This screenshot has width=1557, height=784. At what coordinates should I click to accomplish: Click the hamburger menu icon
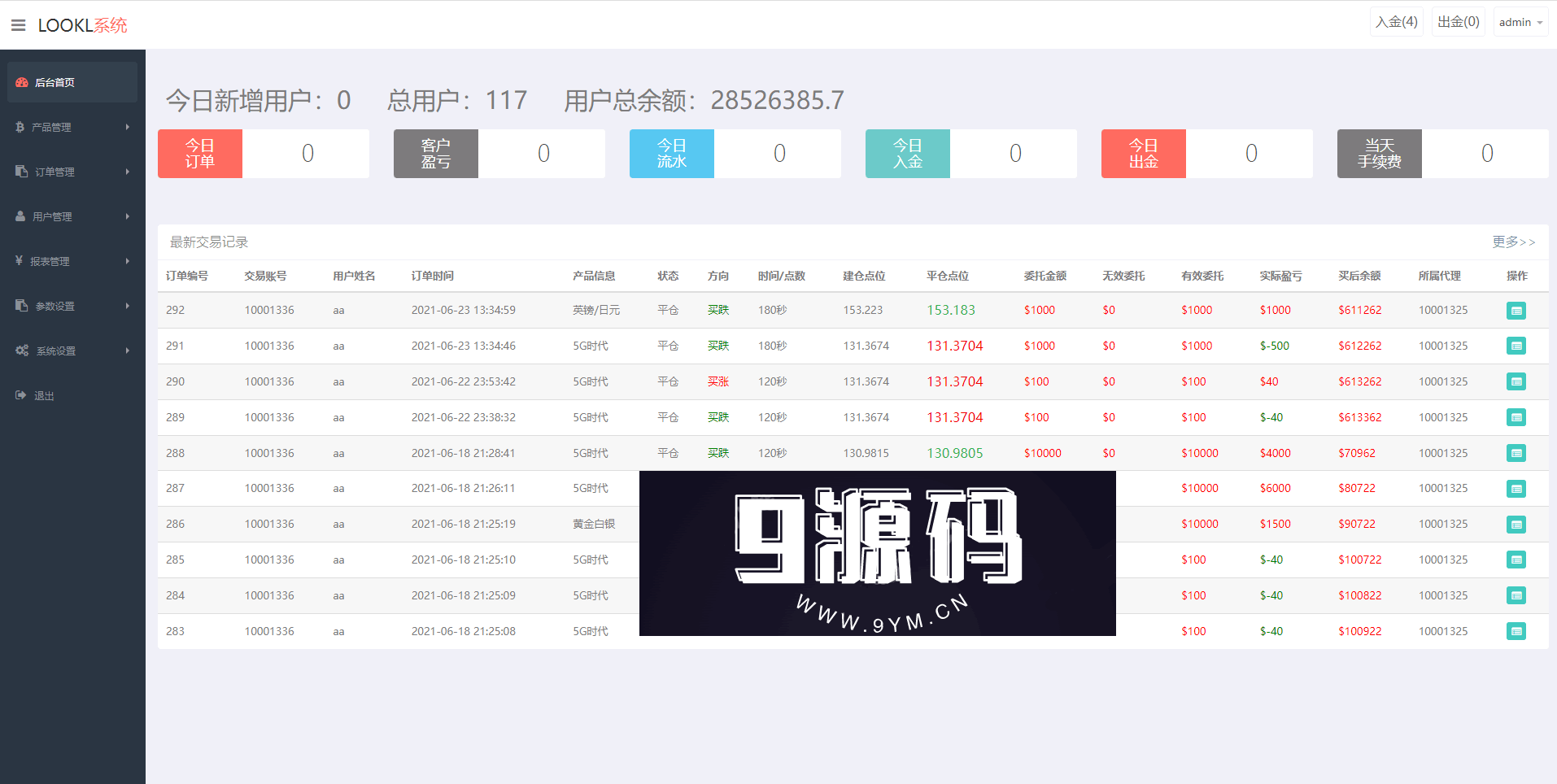tap(18, 25)
